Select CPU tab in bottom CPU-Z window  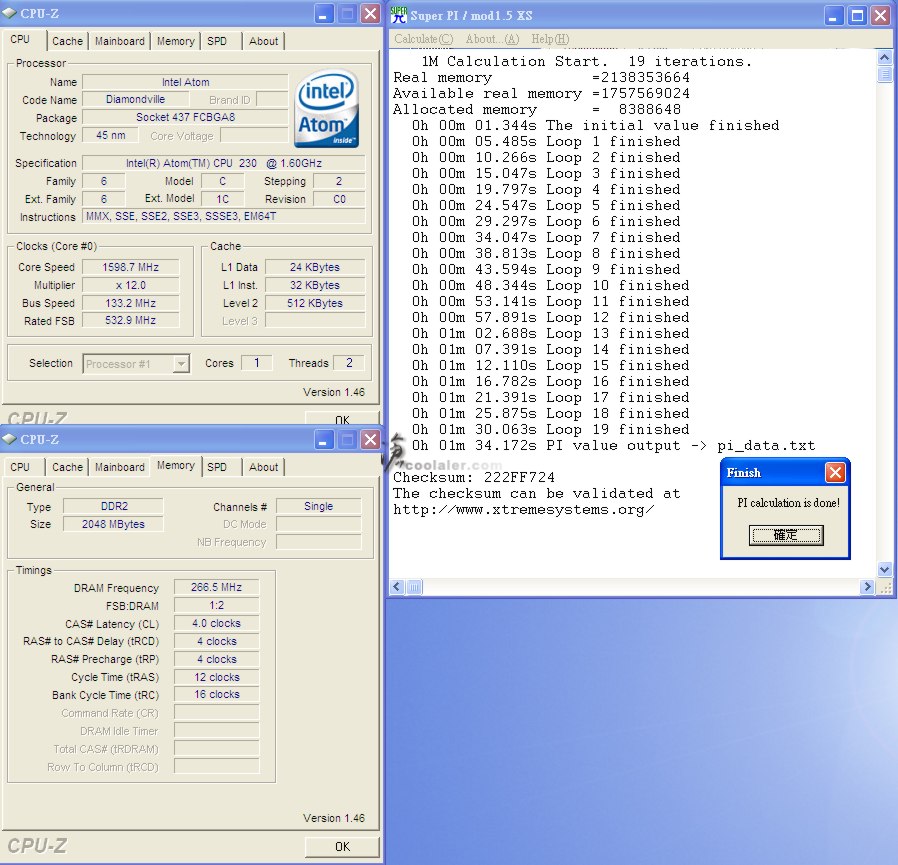pyautogui.click(x=20, y=467)
